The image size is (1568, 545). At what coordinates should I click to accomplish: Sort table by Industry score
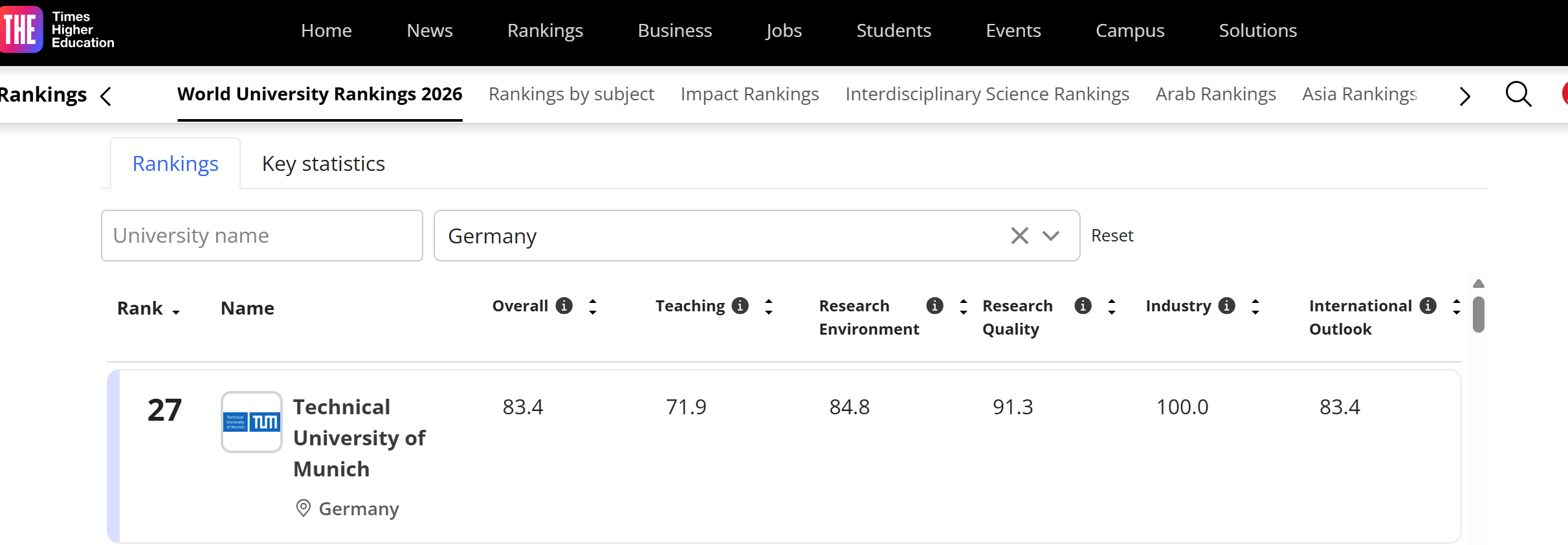pos(1255,306)
